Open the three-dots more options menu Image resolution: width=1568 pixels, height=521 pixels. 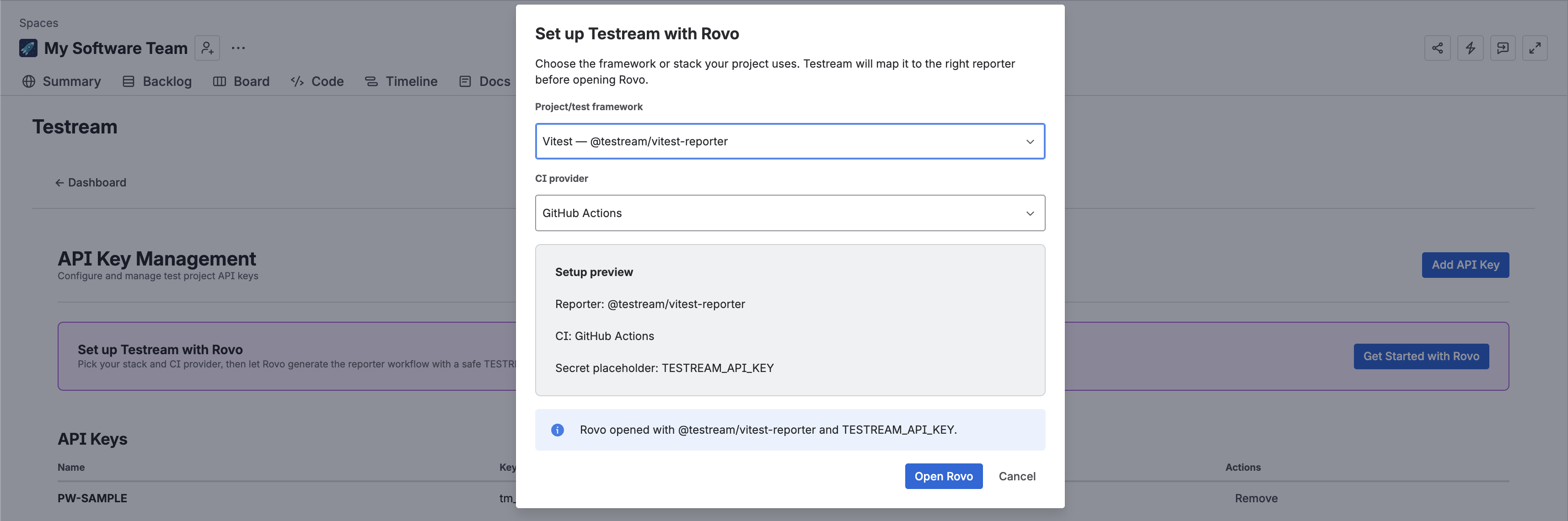[238, 48]
